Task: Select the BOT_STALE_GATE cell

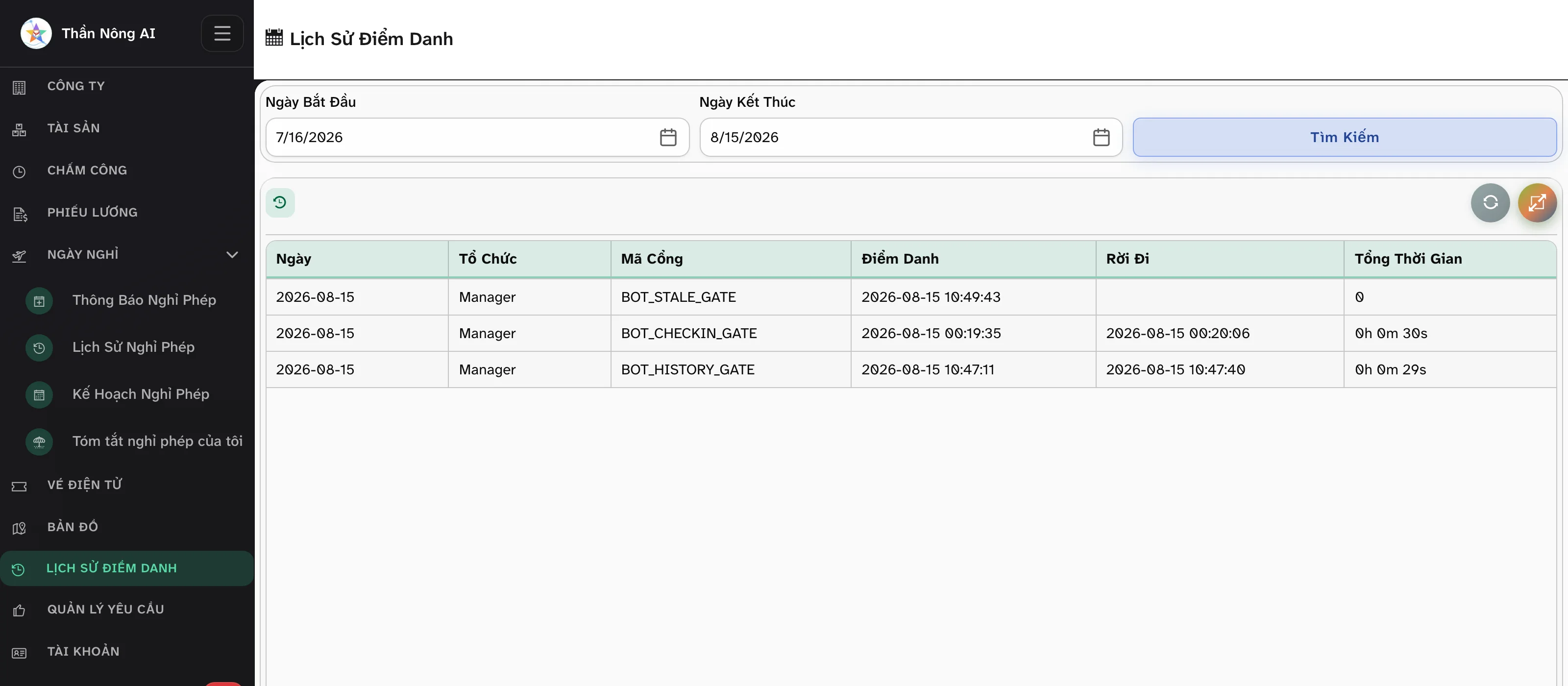Action: click(x=731, y=297)
